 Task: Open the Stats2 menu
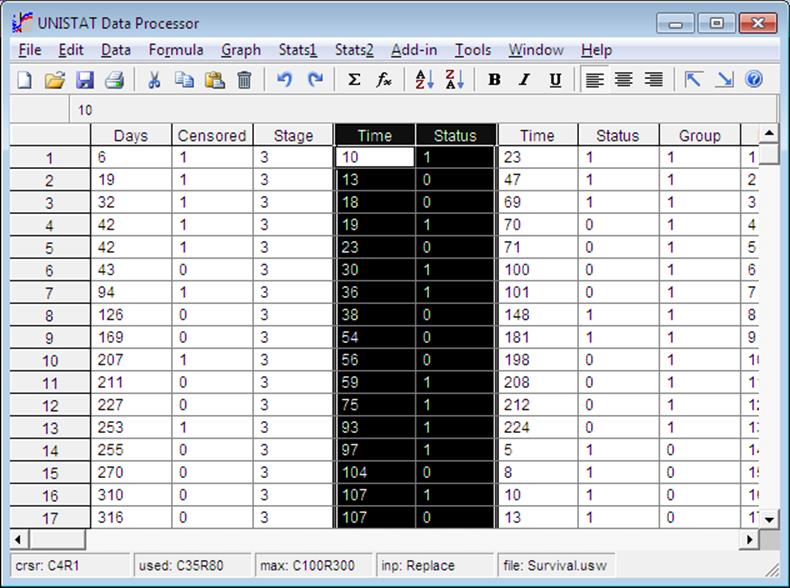coord(354,50)
